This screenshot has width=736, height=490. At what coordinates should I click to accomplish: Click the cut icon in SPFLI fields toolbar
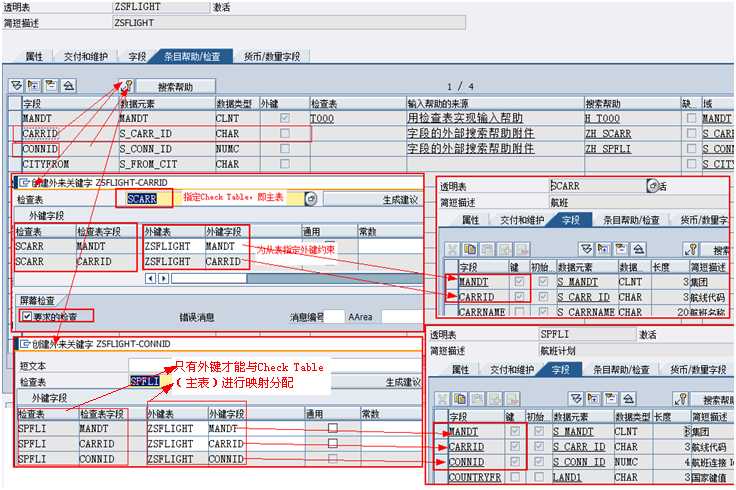(442, 398)
